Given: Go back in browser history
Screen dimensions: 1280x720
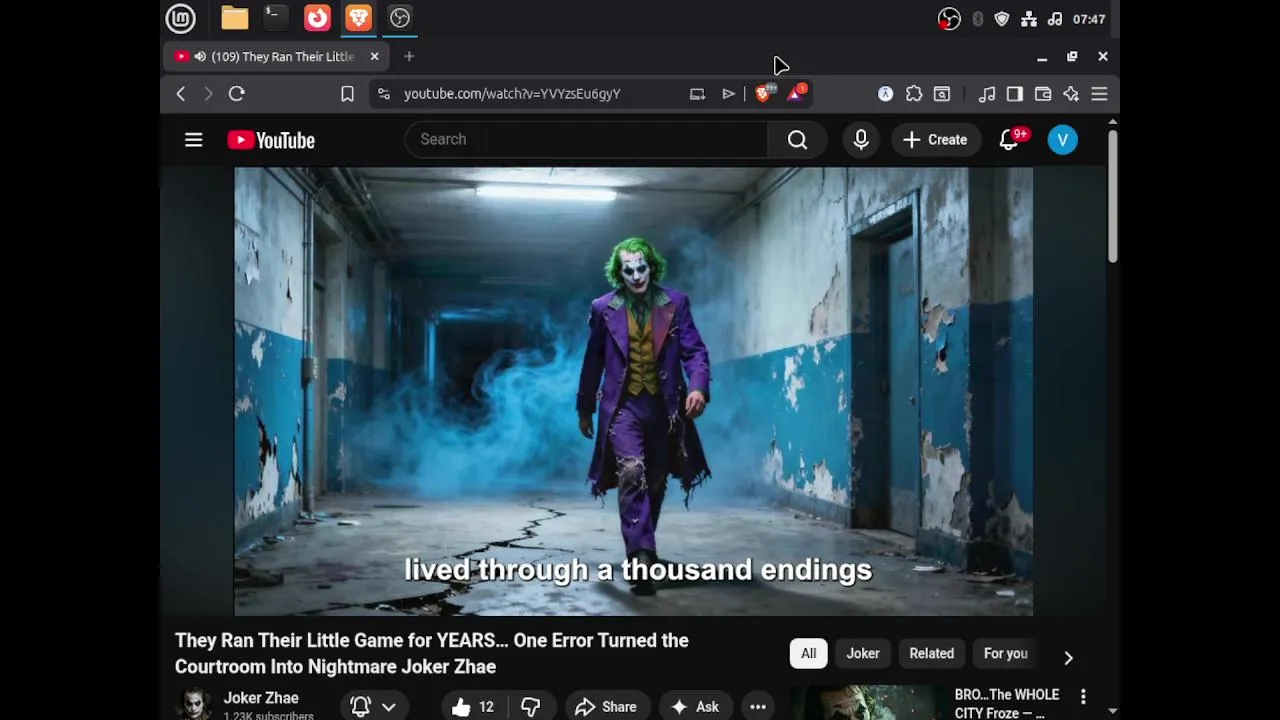Looking at the screenshot, I should click(181, 94).
